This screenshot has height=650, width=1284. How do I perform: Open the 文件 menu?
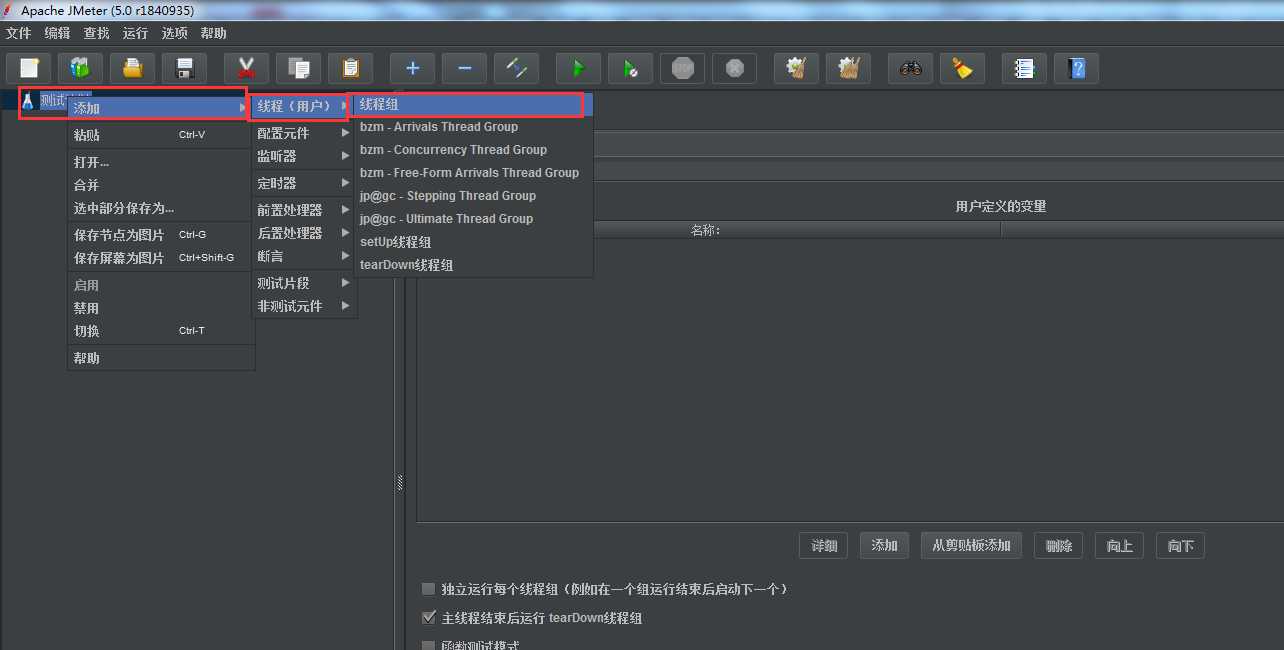[x=19, y=33]
